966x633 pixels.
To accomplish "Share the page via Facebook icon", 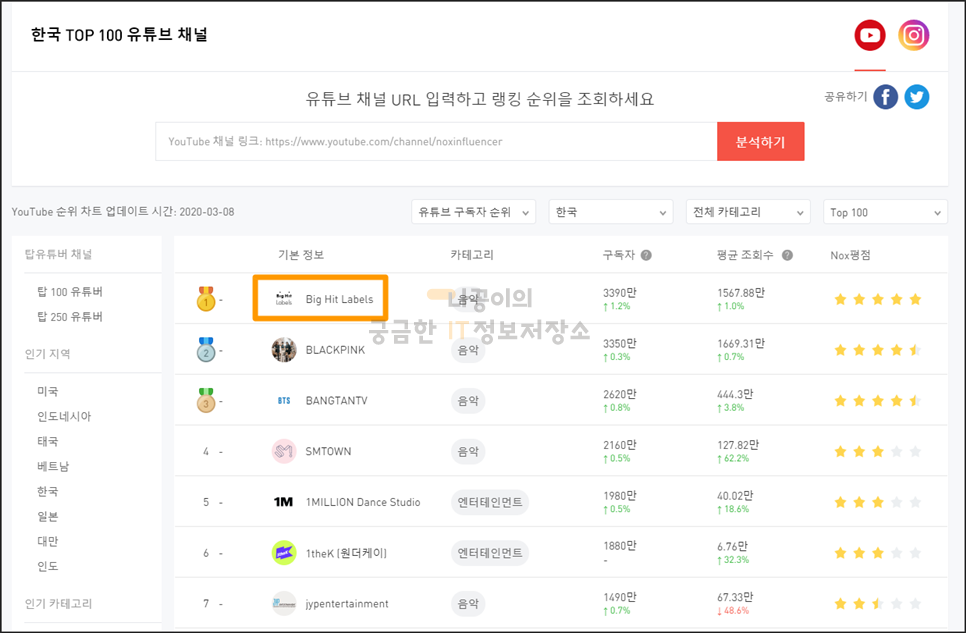I will [885, 97].
